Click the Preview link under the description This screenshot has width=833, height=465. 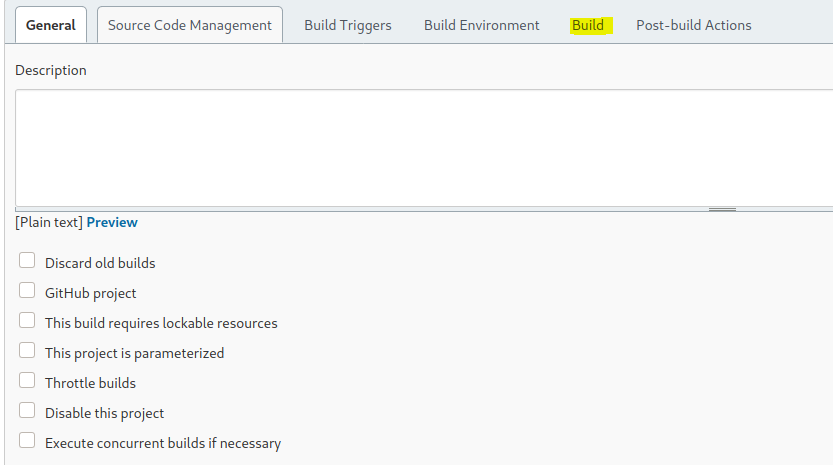pyautogui.click(x=112, y=222)
